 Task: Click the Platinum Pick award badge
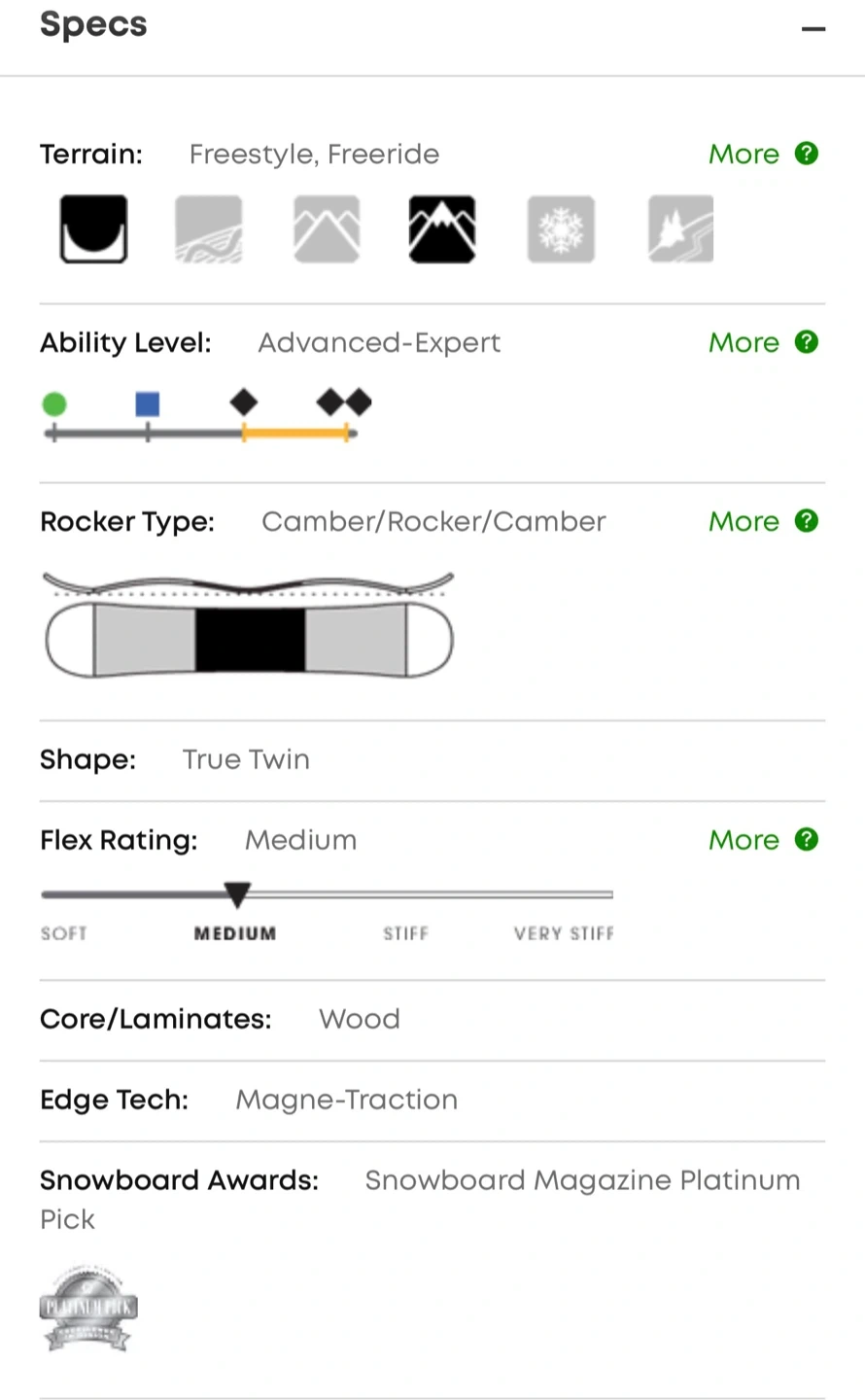[88, 1308]
